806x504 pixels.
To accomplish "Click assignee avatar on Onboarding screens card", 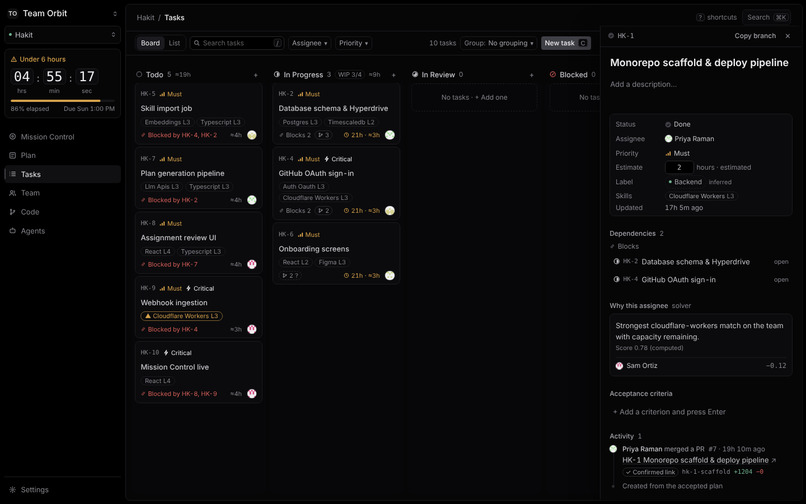I will 390,276.
